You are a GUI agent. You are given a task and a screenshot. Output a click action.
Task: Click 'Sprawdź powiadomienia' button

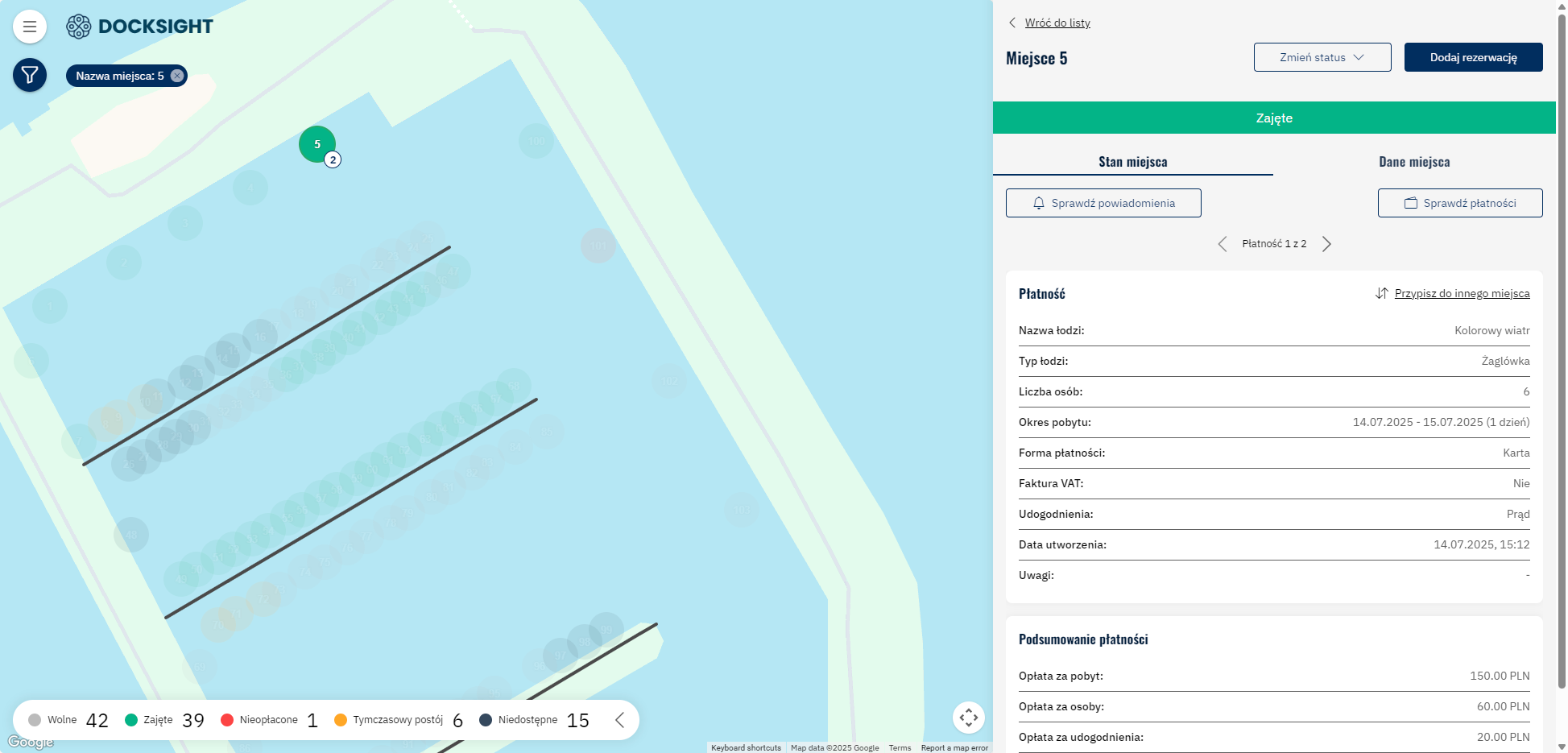1103,203
